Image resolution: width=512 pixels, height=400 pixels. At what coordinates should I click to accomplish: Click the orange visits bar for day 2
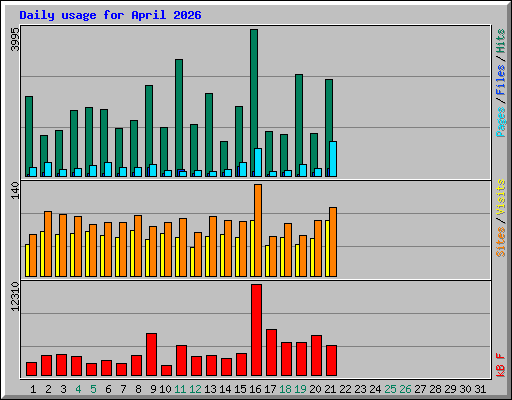click(48, 244)
